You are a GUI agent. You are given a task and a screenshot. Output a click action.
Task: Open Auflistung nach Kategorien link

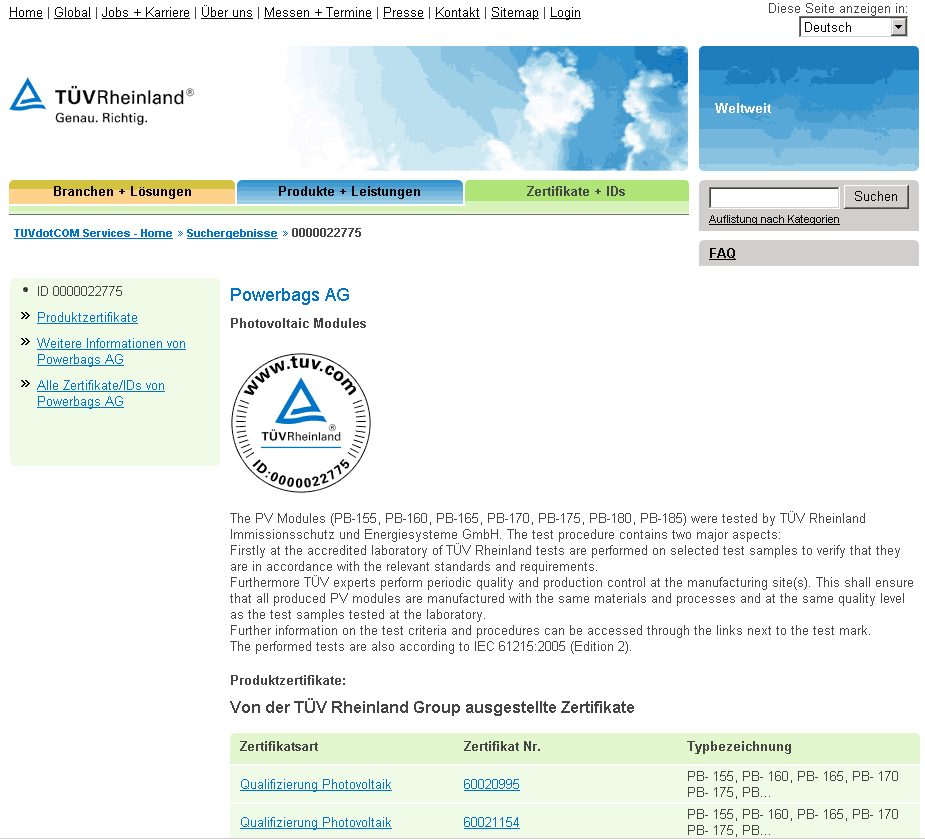pos(774,219)
